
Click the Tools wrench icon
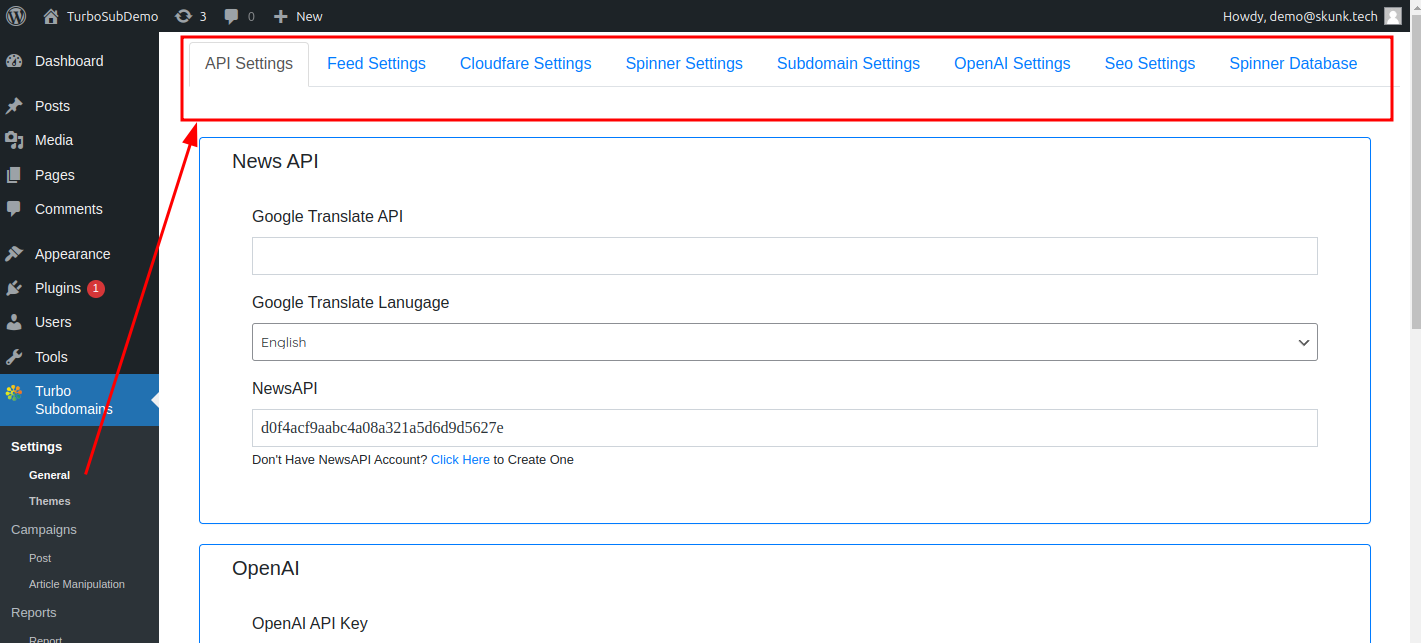click(22, 356)
